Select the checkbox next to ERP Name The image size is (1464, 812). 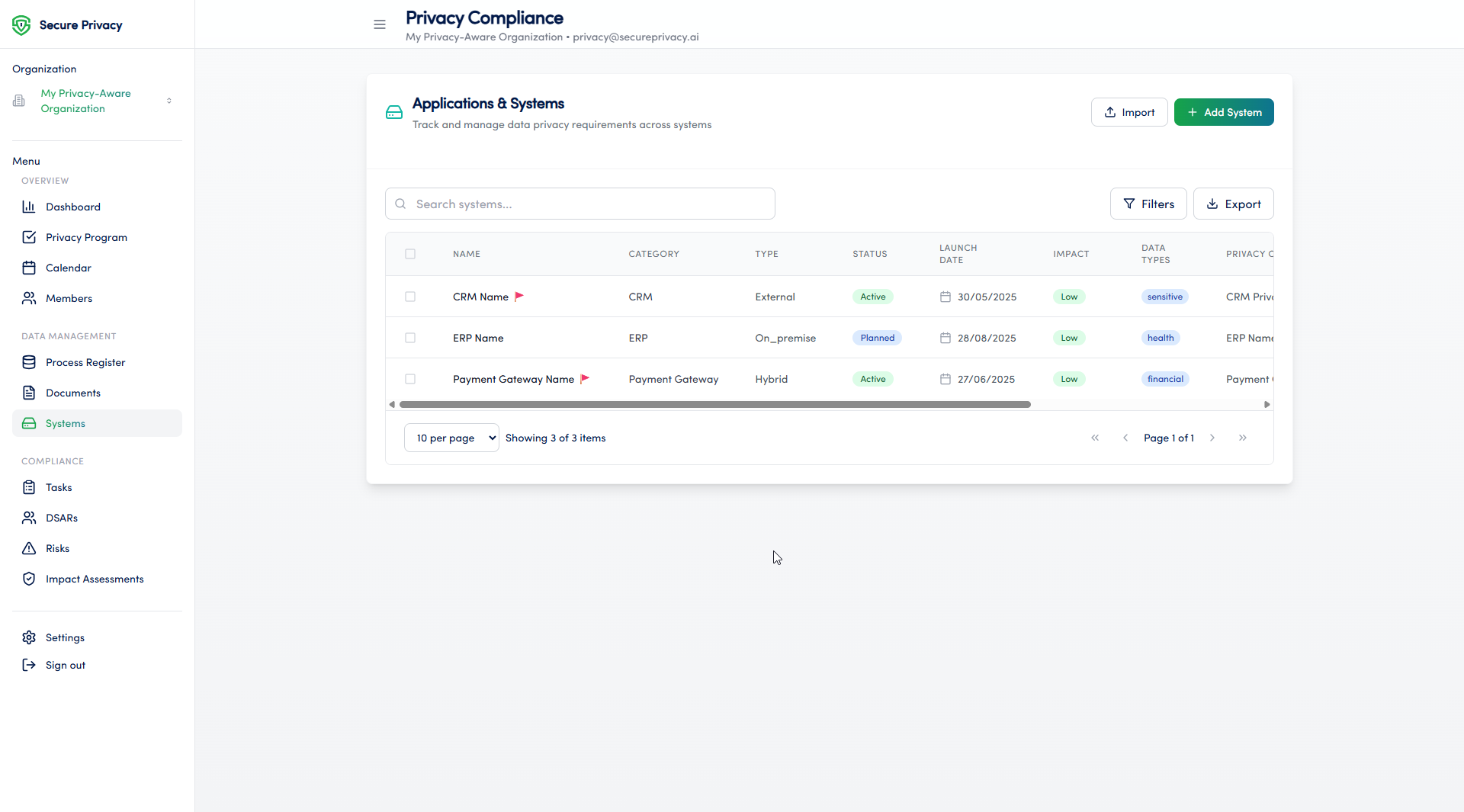410,338
